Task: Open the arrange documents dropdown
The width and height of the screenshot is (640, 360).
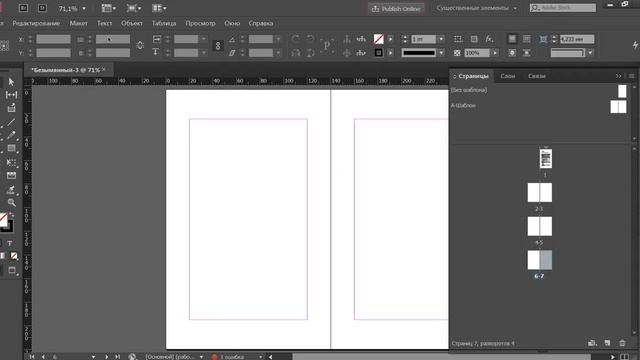Action: [159, 8]
